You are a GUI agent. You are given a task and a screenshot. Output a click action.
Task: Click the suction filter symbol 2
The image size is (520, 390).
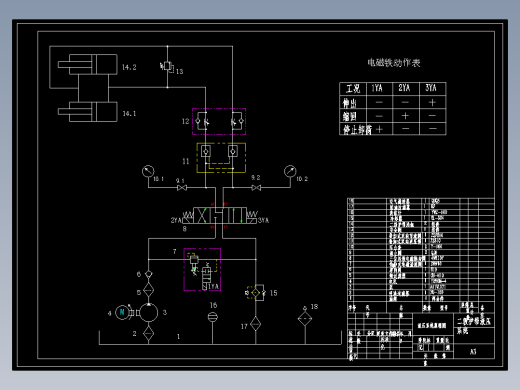click(x=148, y=333)
